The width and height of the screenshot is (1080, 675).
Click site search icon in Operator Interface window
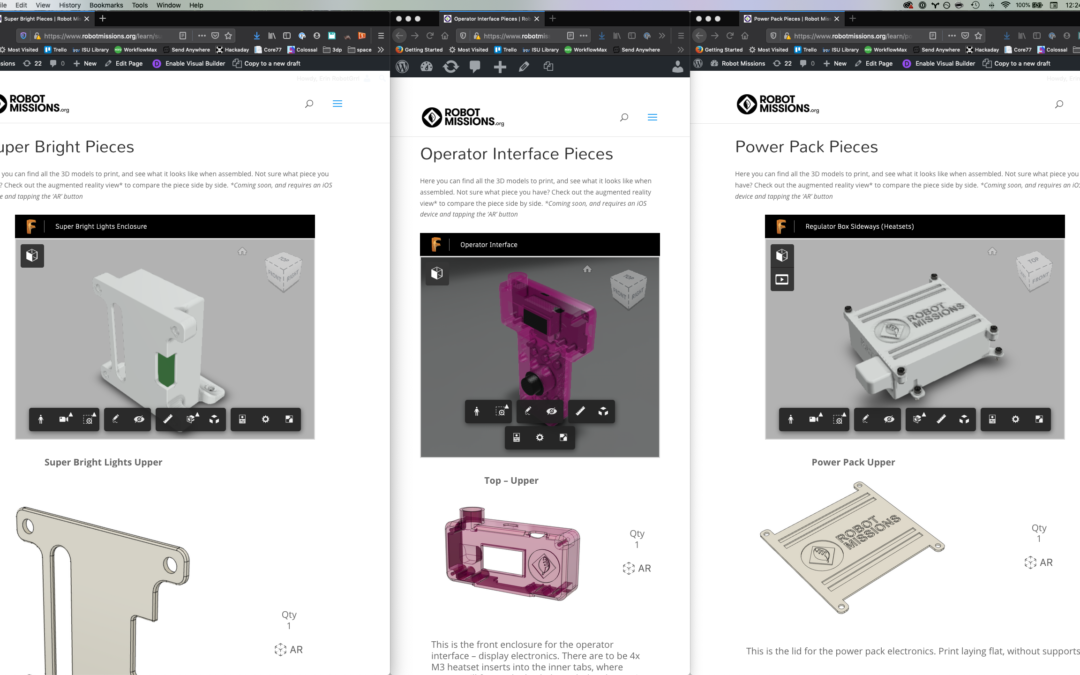point(624,117)
